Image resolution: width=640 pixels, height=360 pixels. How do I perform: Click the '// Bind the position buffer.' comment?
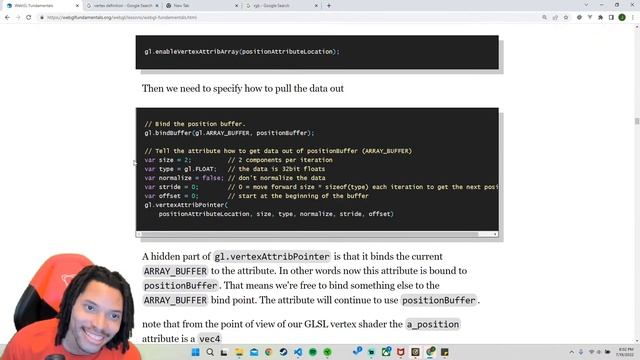coord(195,124)
